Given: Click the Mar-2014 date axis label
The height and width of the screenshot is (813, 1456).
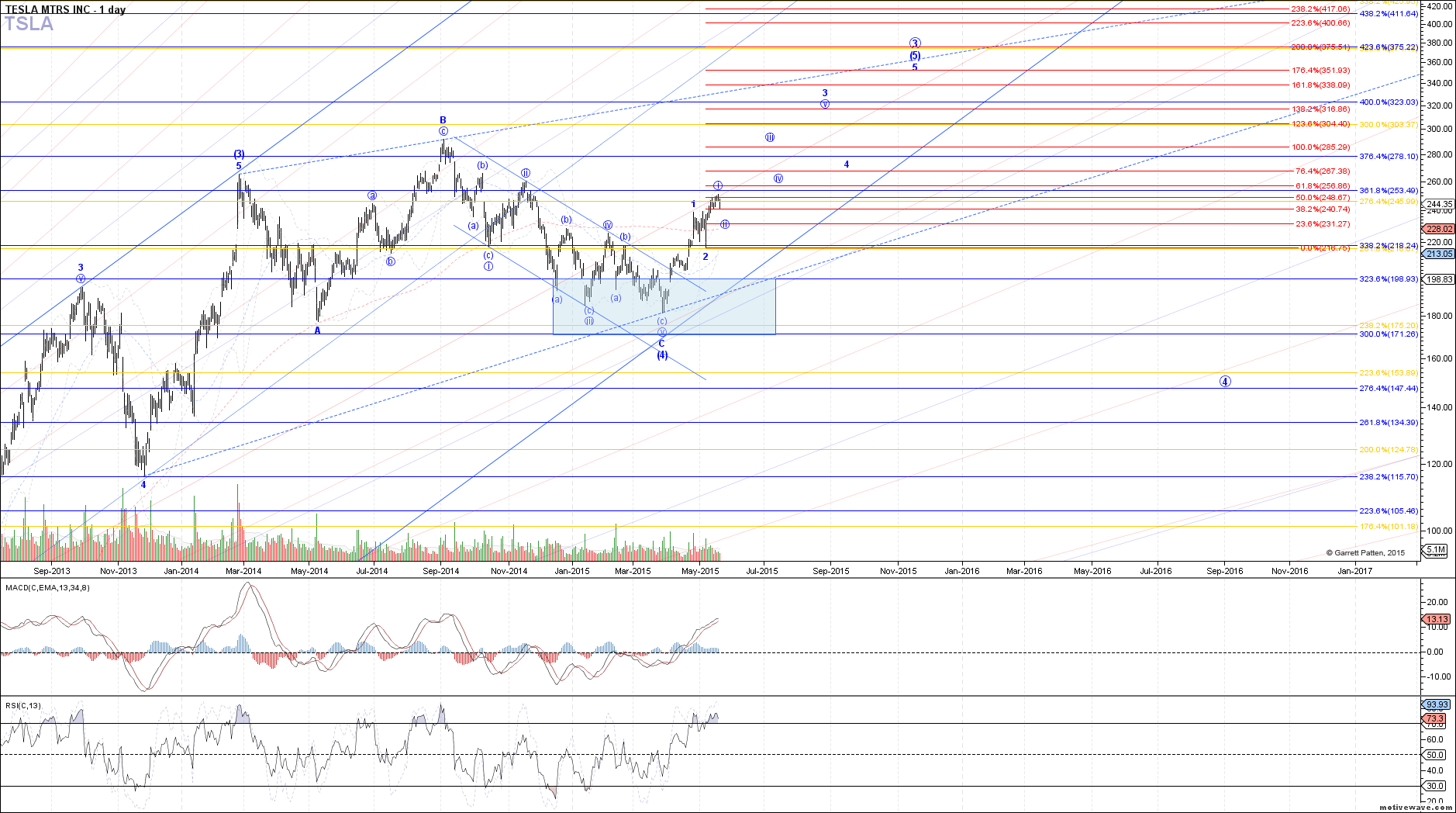Looking at the screenshot, I should click(243, 571).
